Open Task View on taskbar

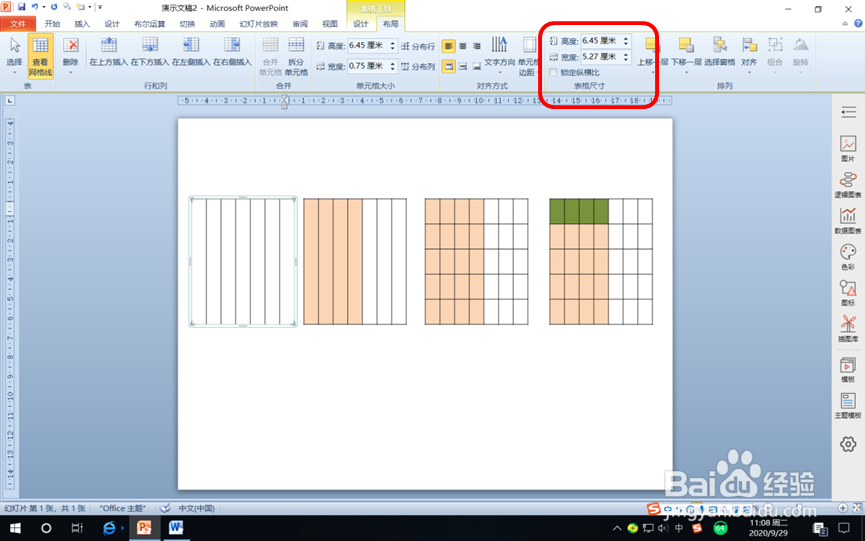tap(77, 528)
